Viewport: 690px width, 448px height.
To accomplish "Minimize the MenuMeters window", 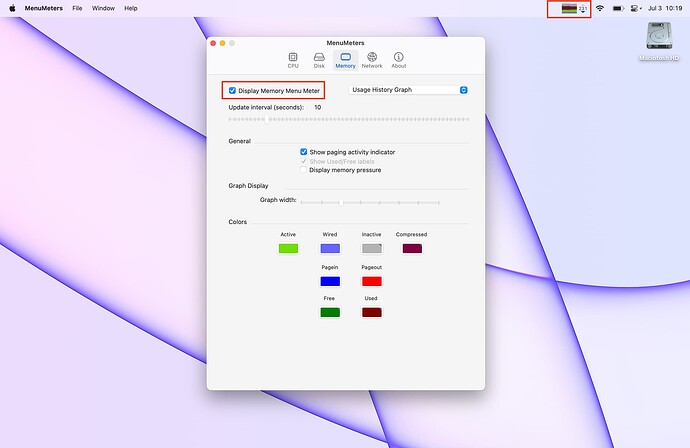I will (x=223, y=43).
